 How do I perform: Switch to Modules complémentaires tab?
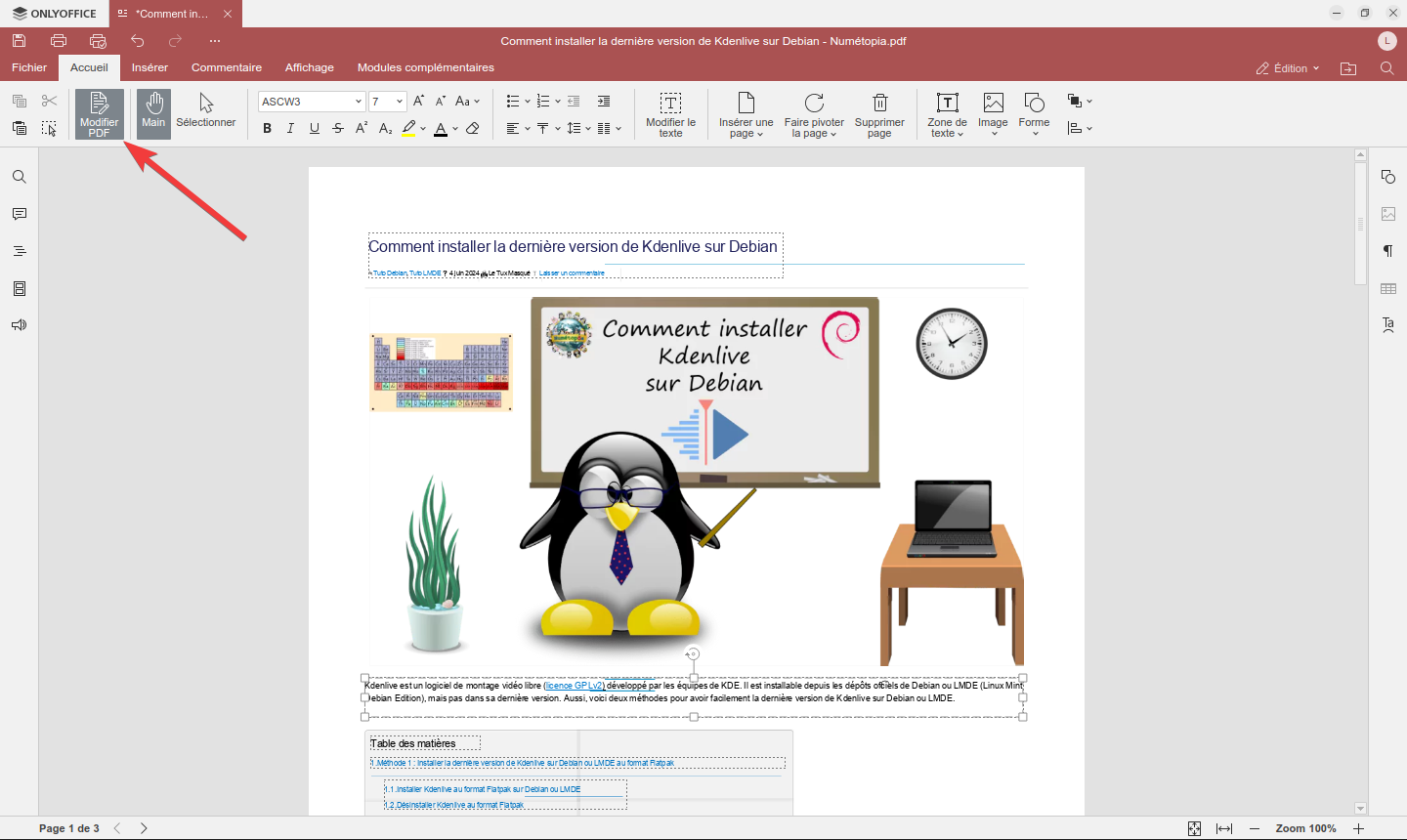pyautogui.click(x=426, y=67)
